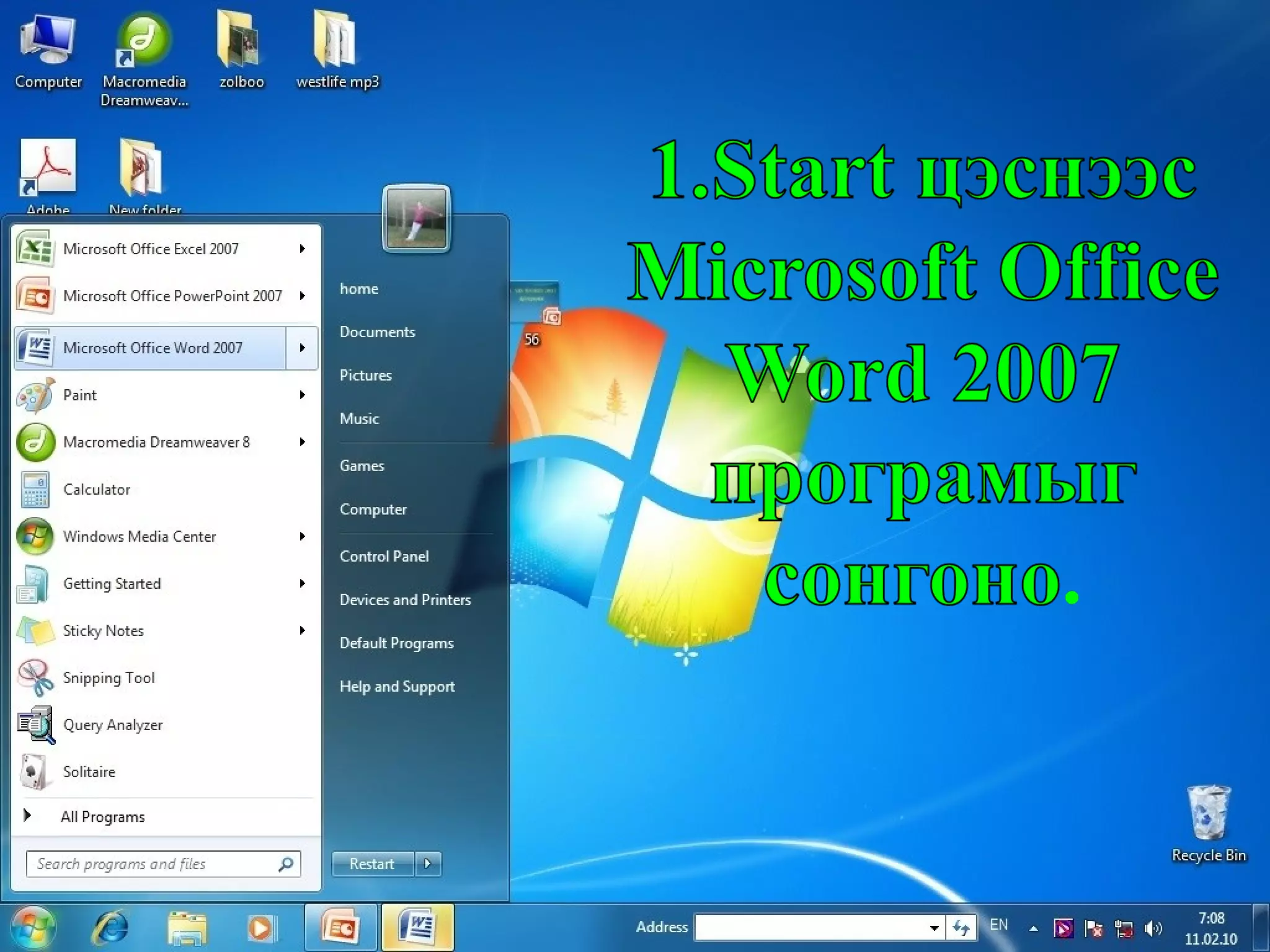
Task: Open Internet Explorer from the taskbar
Action: [x=110, y=928]
